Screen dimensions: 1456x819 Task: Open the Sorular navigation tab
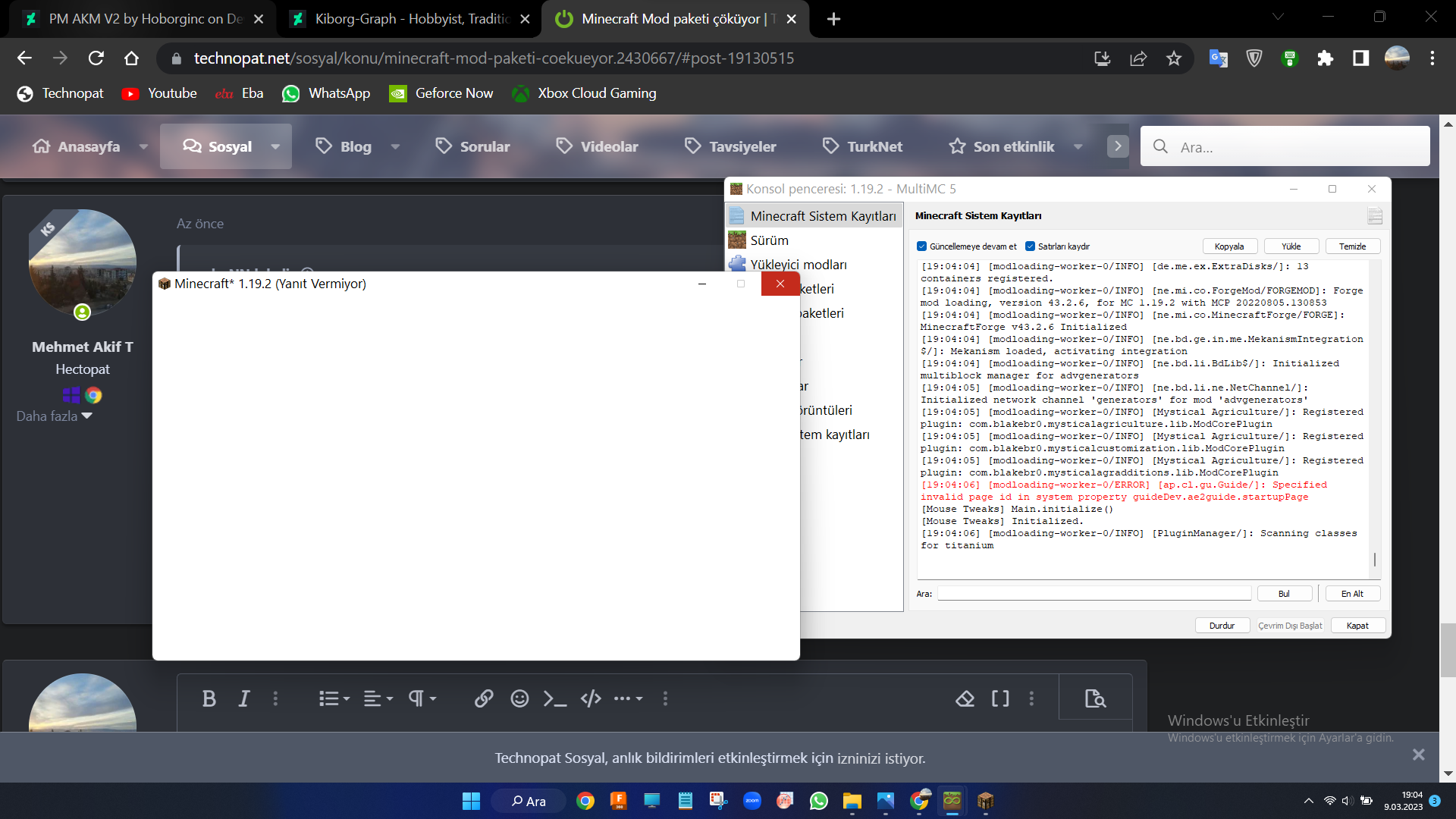pyautogui.click(x=472, y=147)
